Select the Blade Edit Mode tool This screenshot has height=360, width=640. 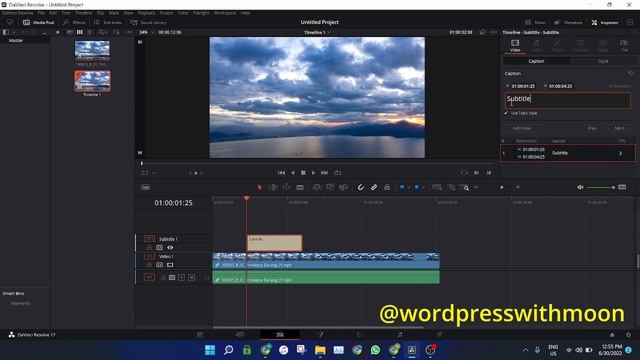click(300, 187)
